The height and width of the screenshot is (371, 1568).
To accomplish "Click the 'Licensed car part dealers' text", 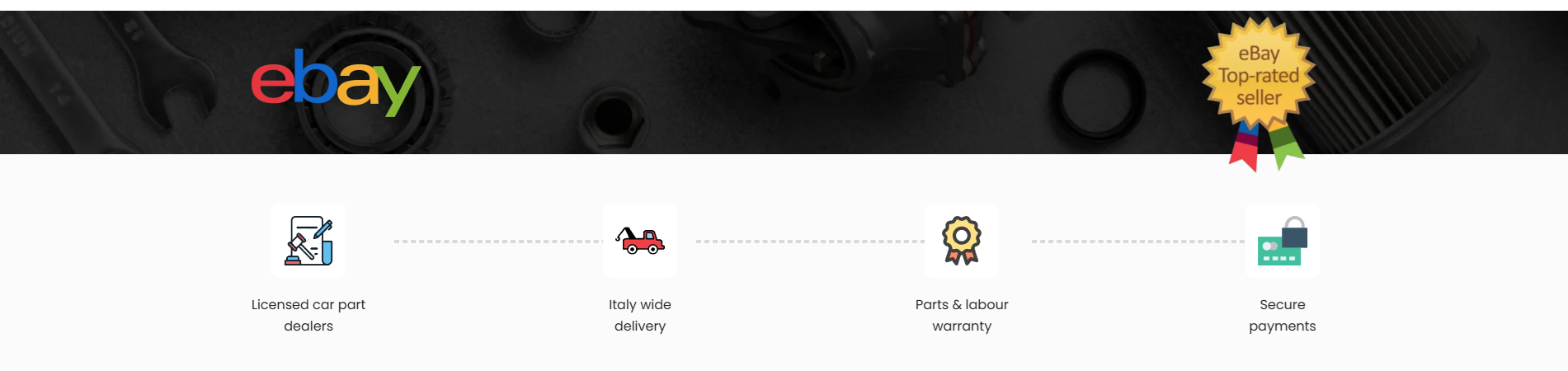I will point(308,315).
